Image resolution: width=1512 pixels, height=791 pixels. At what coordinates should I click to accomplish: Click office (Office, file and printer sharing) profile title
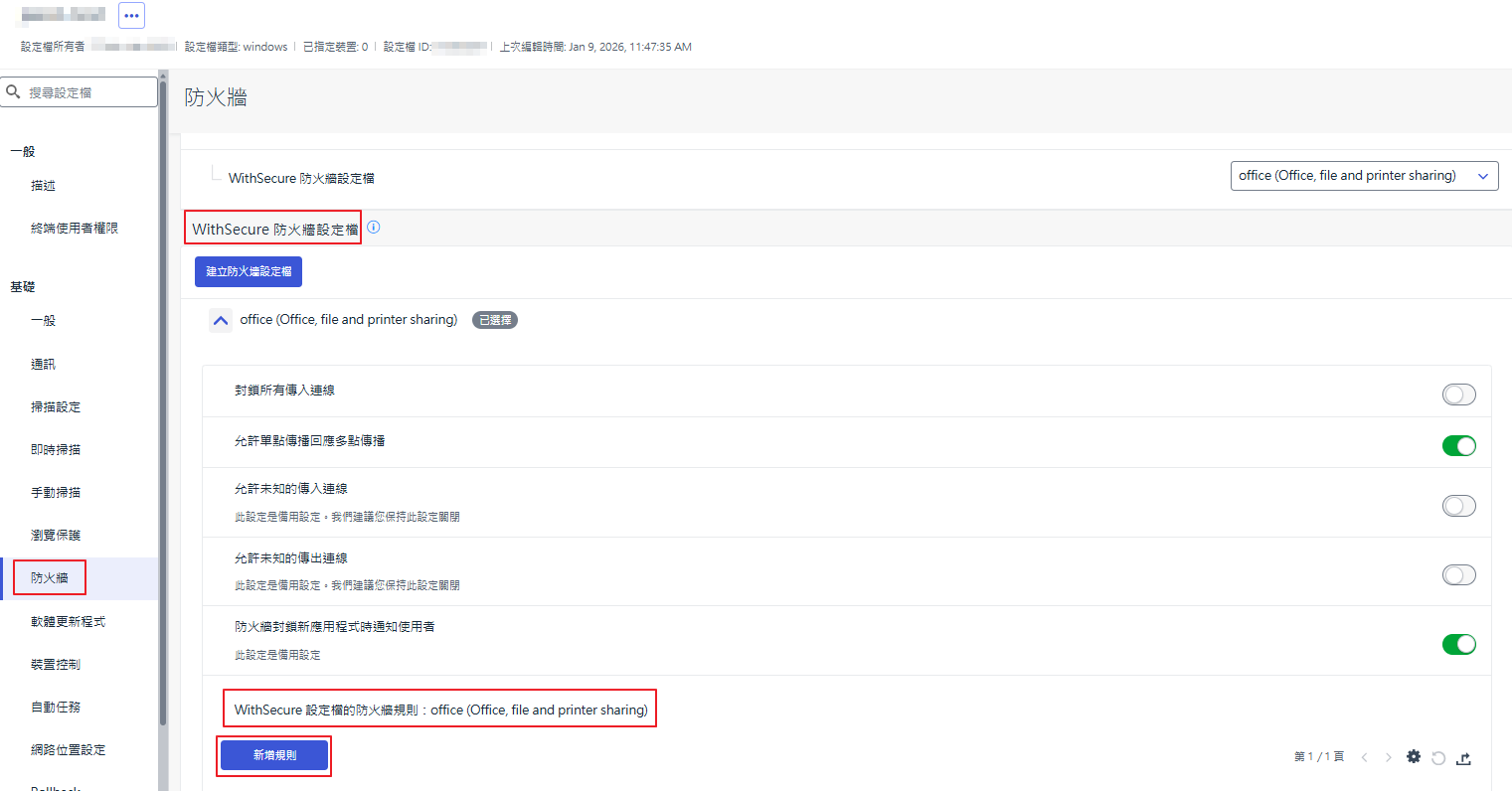349,320
